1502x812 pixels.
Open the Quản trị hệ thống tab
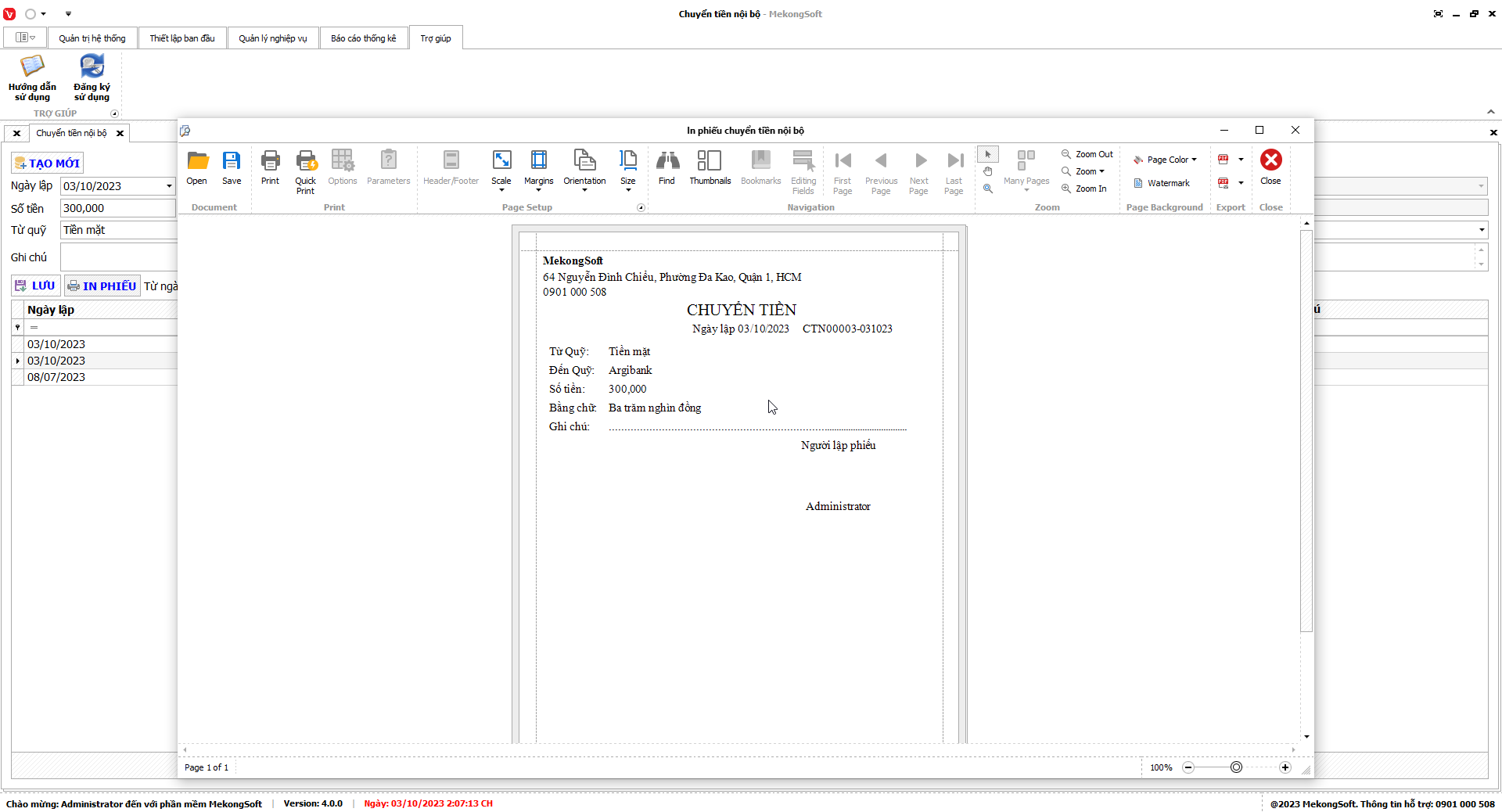pos(92,38)
